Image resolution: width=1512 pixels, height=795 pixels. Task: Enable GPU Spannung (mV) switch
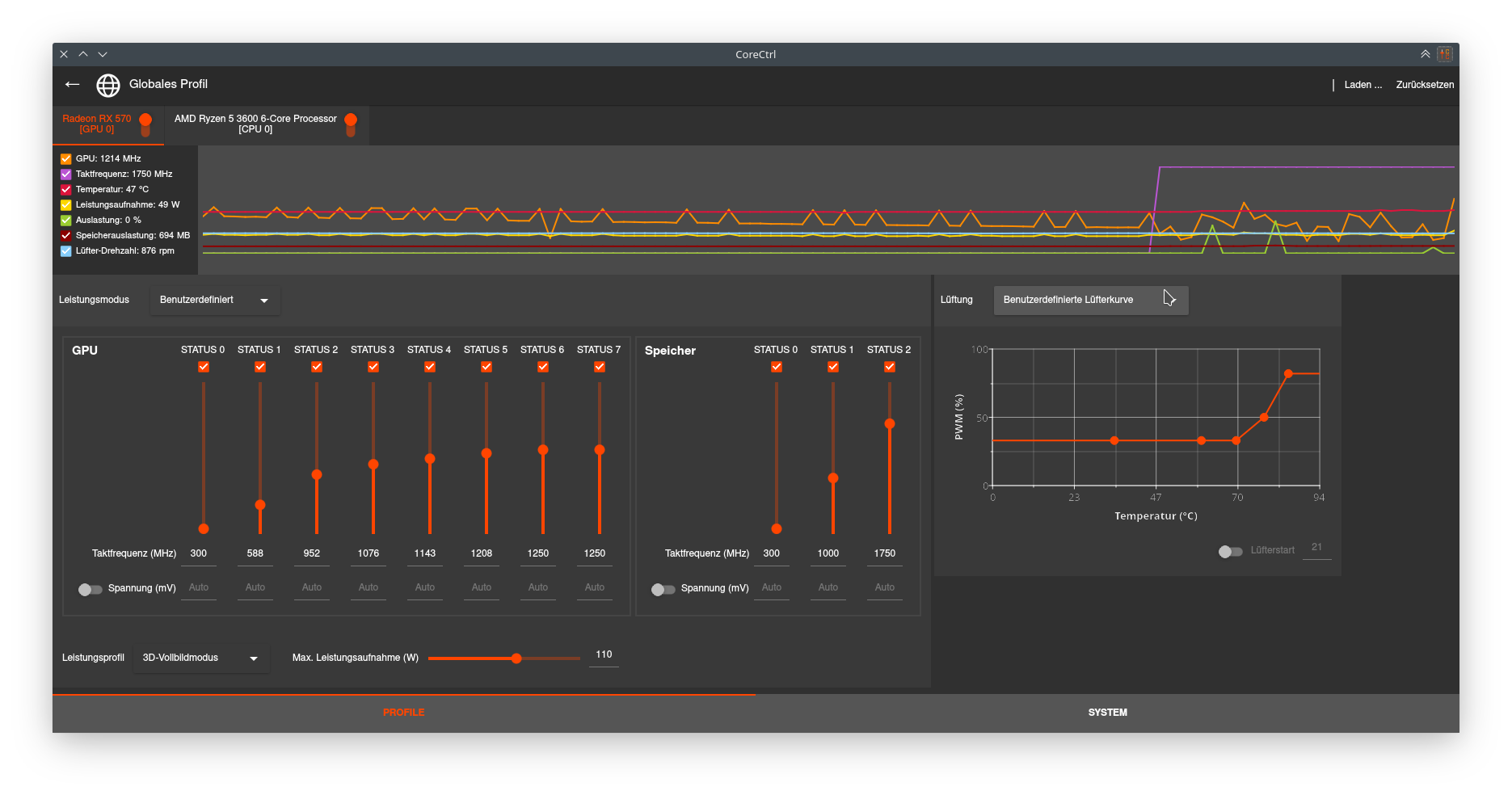coord(90,589)
